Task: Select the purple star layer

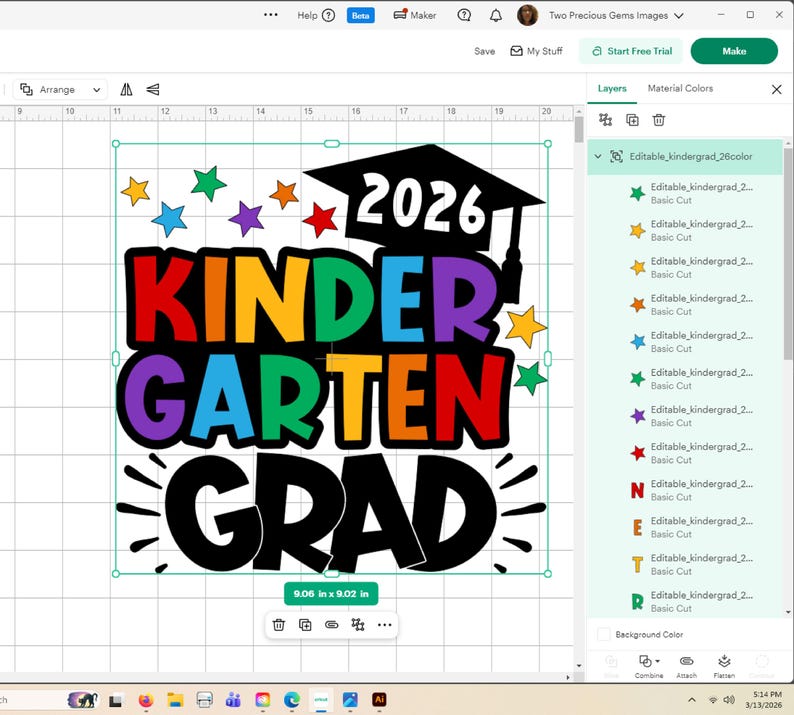Action: tap(685, 416)
